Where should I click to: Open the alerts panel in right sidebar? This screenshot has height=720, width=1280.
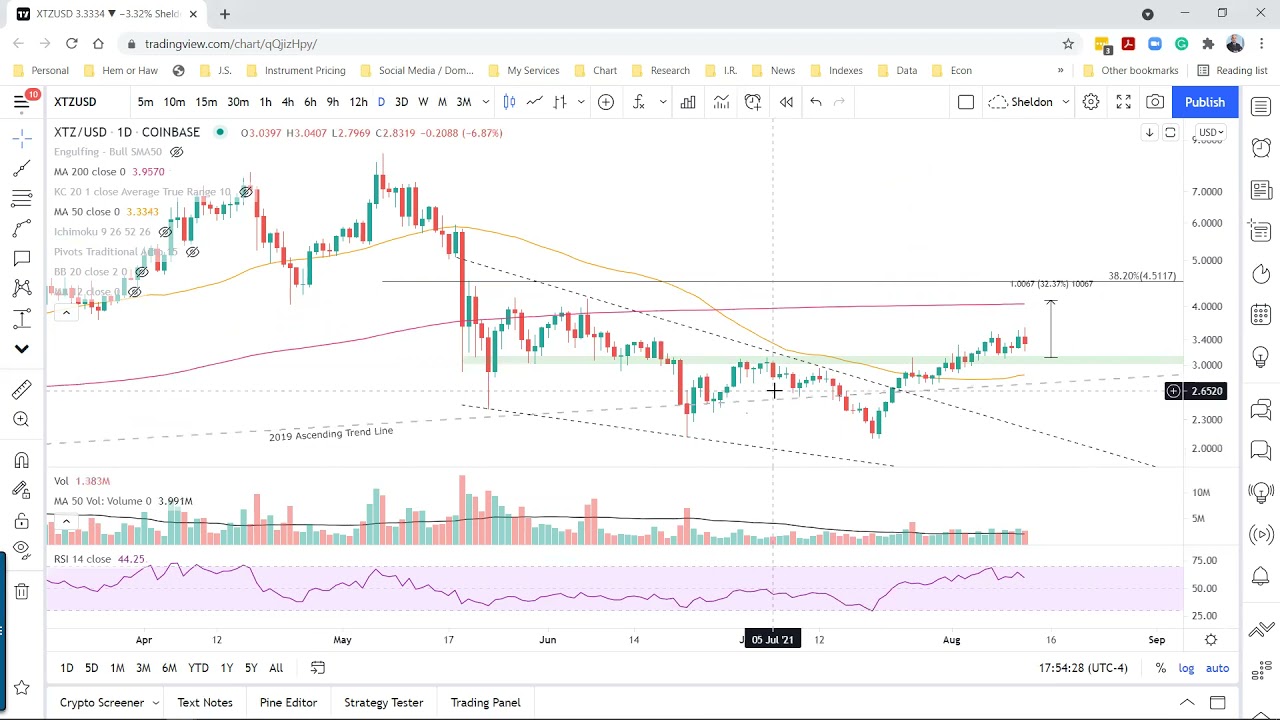pyautogui.click(x=1261, y=148)
